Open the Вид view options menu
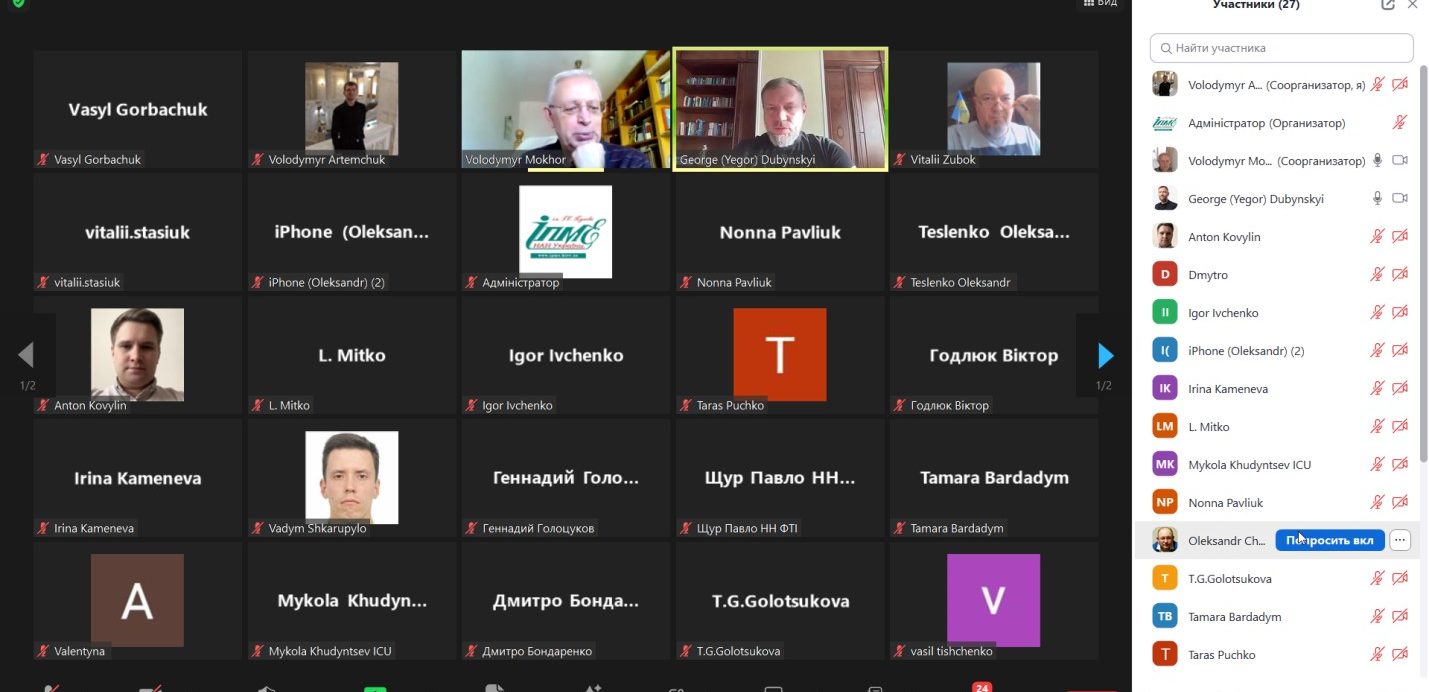 point(1100,4)
